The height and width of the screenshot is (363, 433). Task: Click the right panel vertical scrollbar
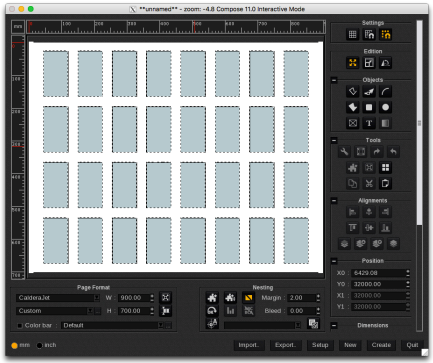419,123
